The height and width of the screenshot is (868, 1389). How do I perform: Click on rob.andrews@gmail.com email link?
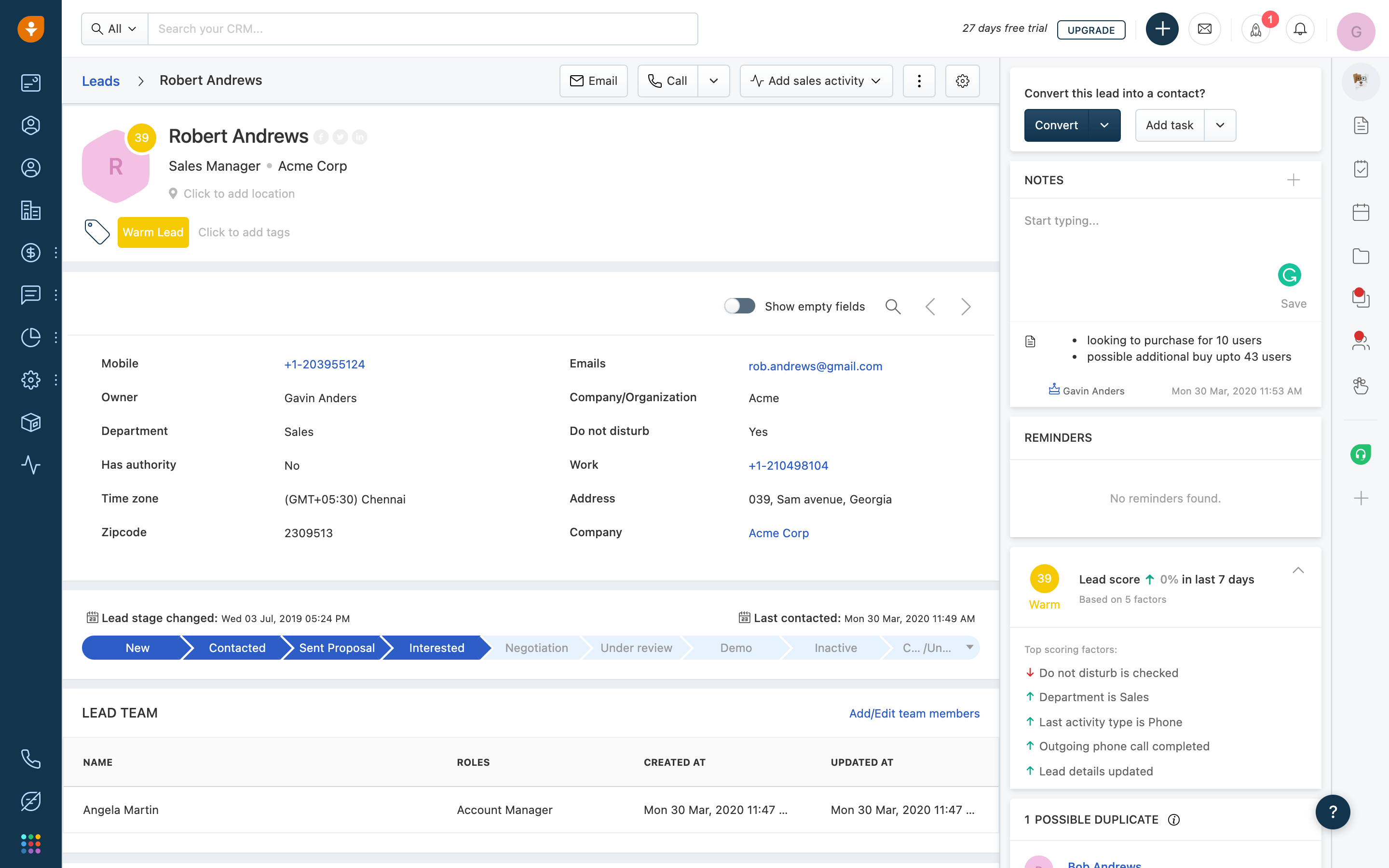(x=815, y=366)
